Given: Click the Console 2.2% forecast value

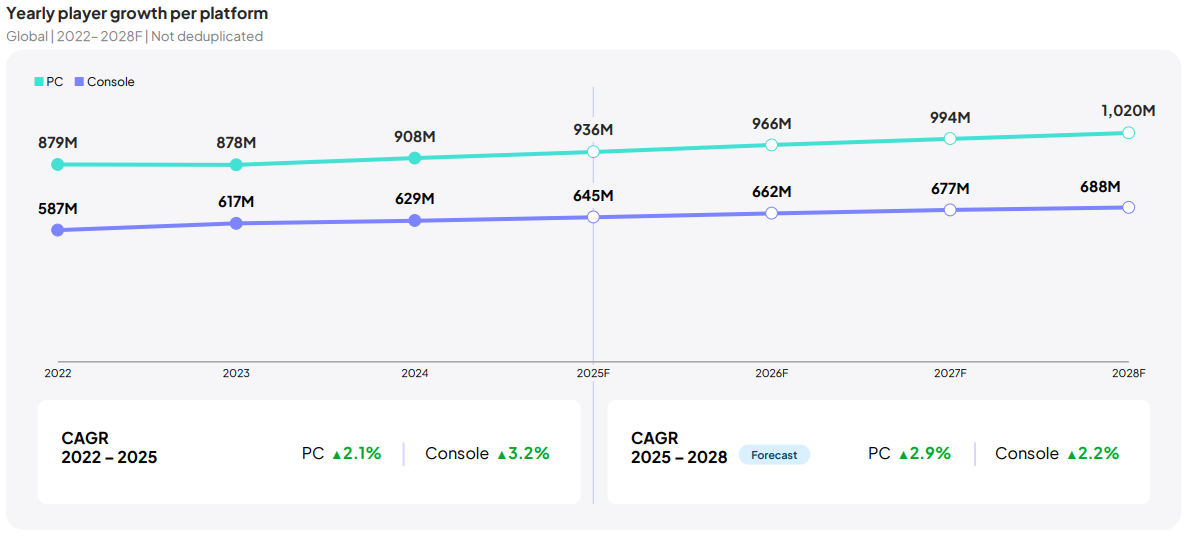Looking at the screenshot, I should pos(1098,454).
